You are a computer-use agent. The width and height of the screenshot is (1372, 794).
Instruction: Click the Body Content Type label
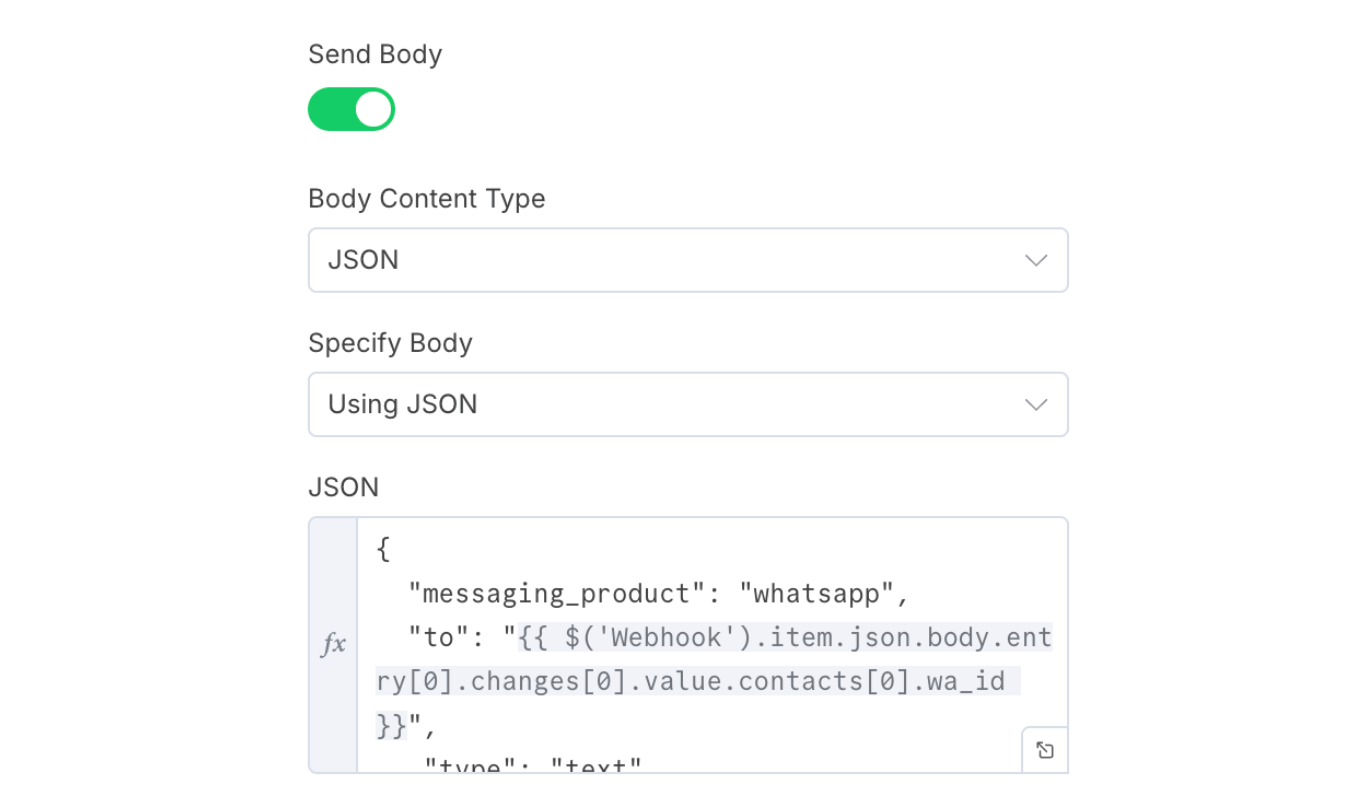pyautogui.click(x=426, y=198)
